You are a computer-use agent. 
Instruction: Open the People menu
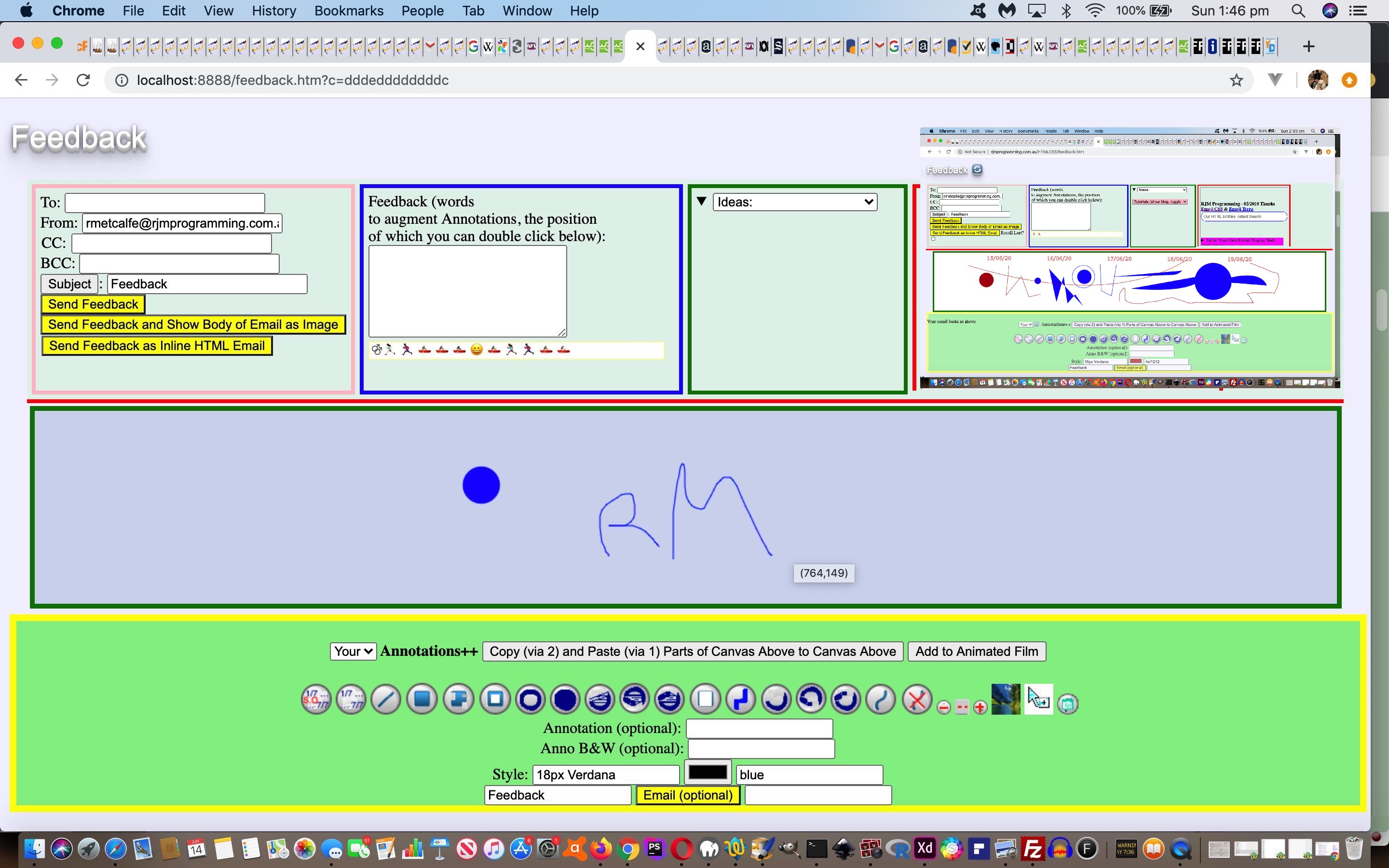click(422, 10)
